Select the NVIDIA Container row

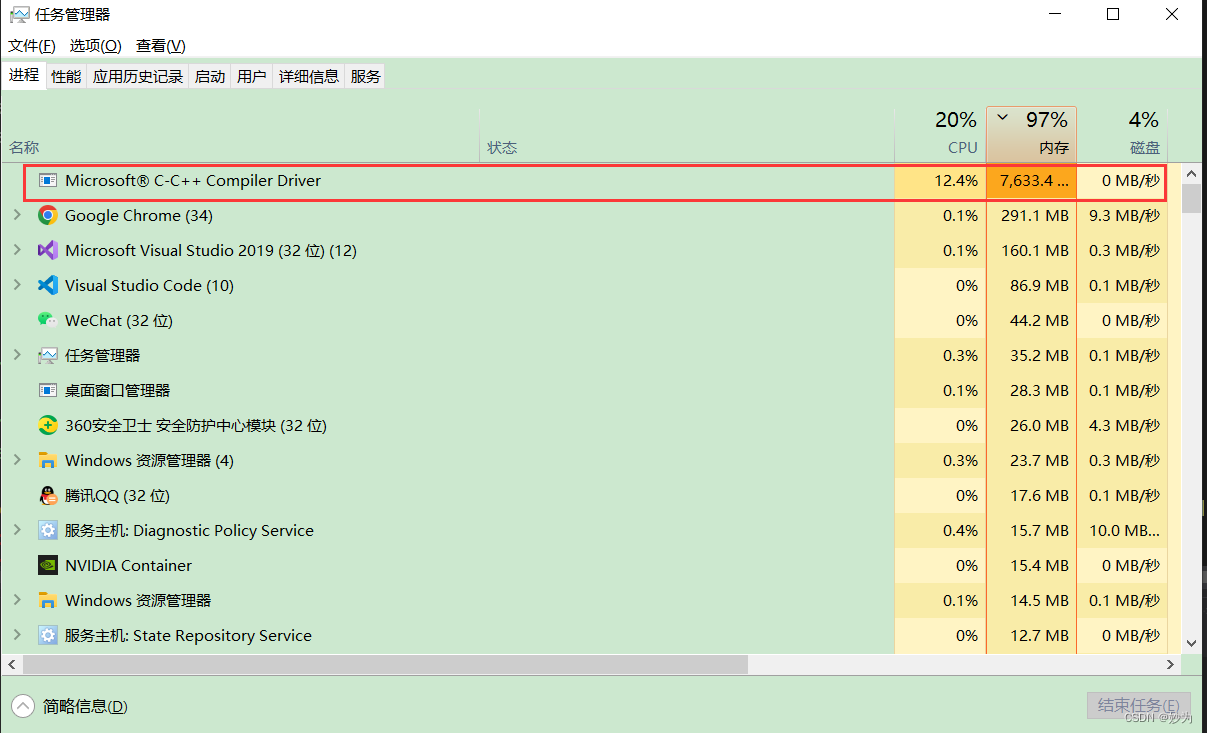(584, 565)
